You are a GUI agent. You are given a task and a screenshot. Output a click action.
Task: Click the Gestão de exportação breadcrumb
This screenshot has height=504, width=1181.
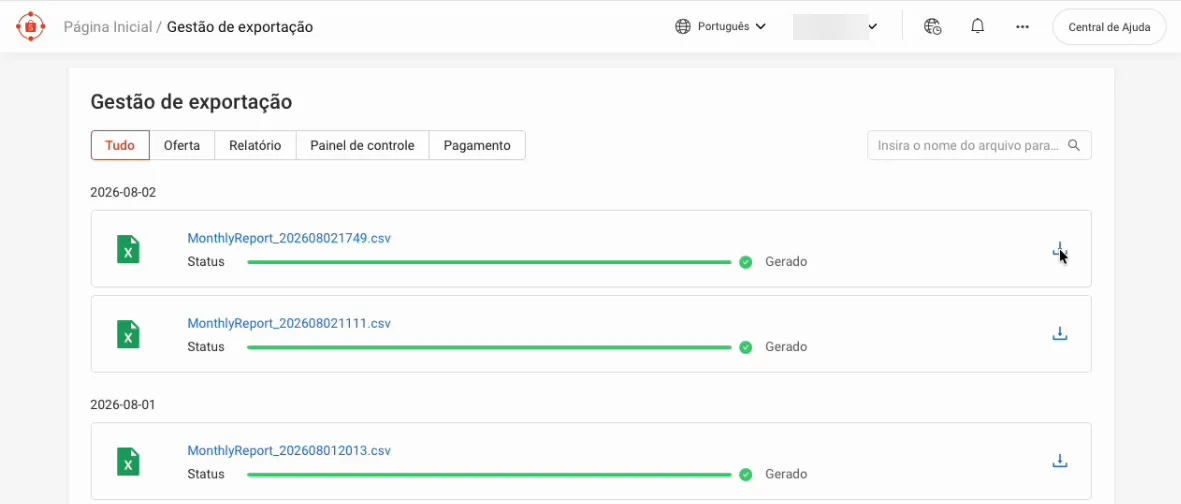[x=240, y=27]
